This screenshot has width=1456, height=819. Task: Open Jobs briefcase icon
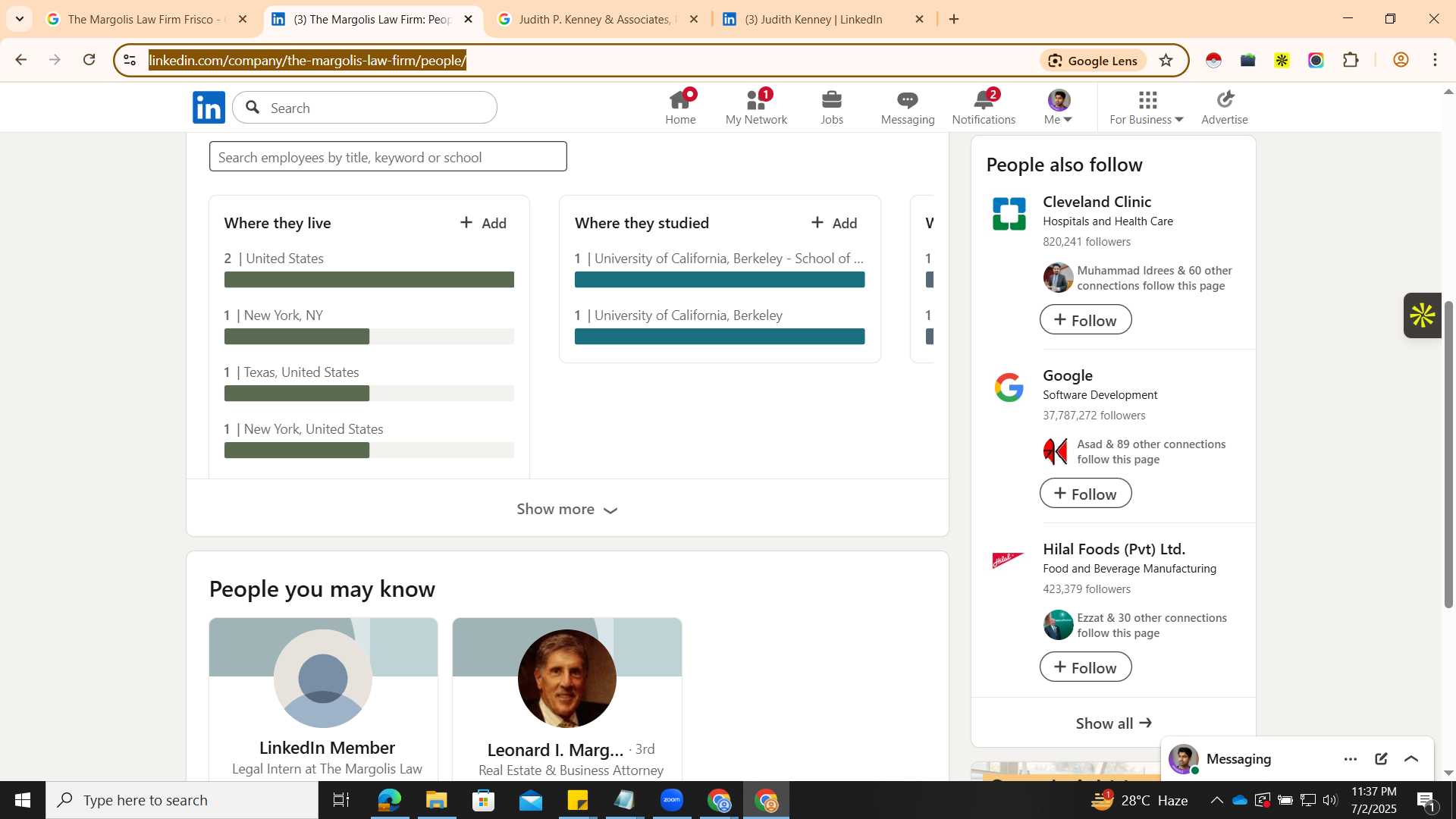tap(832, 108)
